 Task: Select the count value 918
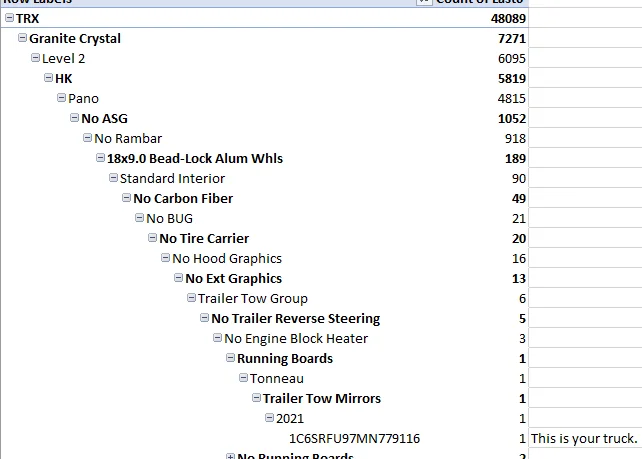coord(515,138)
